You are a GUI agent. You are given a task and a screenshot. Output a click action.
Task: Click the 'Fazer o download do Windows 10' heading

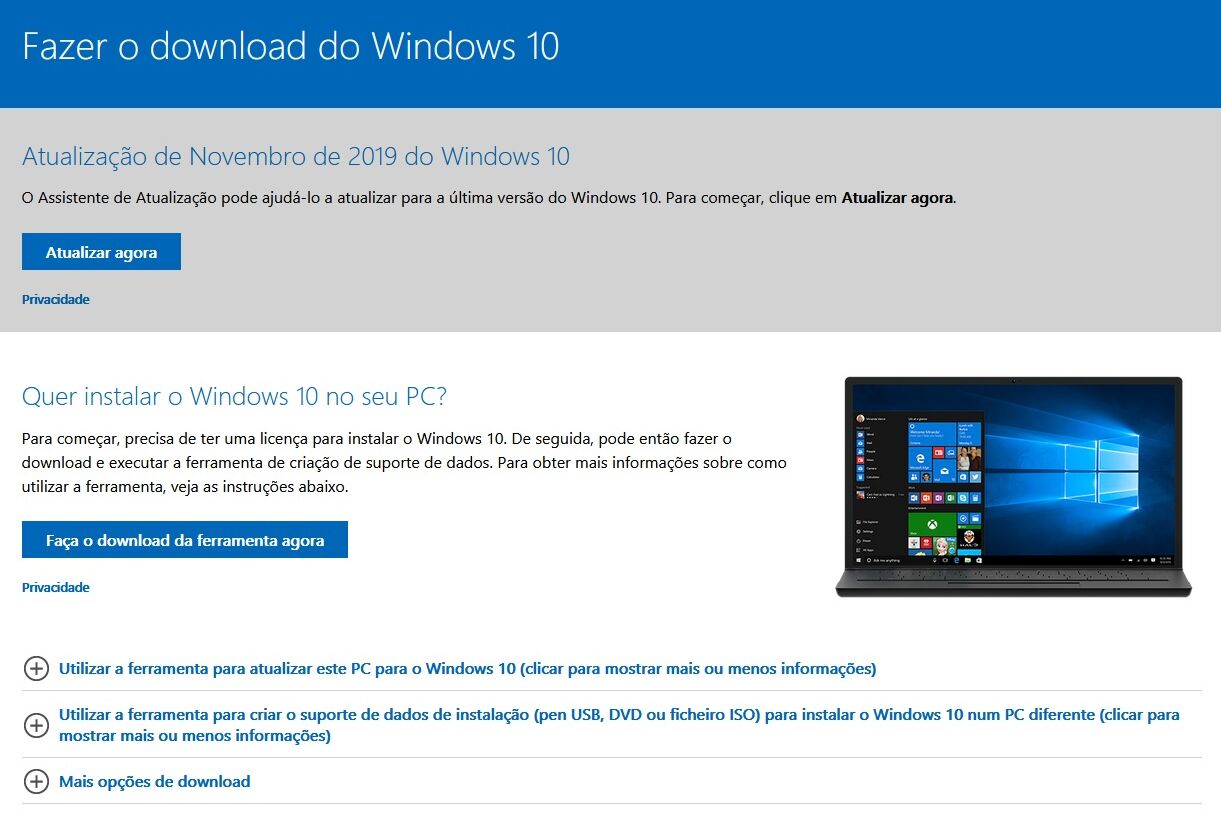click(x=291, y=46)
